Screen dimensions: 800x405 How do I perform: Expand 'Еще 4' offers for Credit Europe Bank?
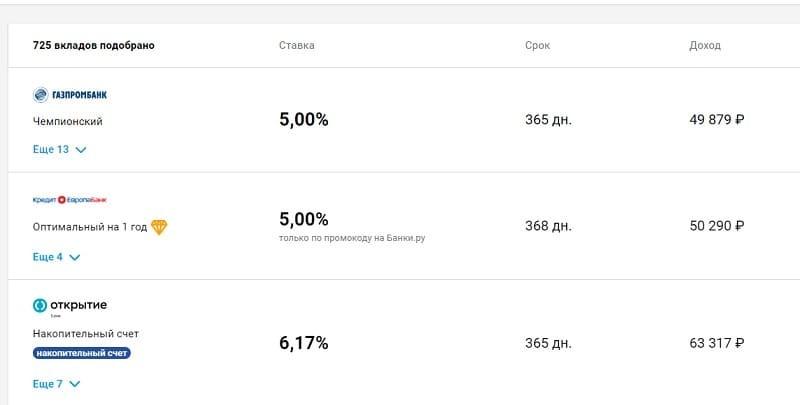pos(57,257)
